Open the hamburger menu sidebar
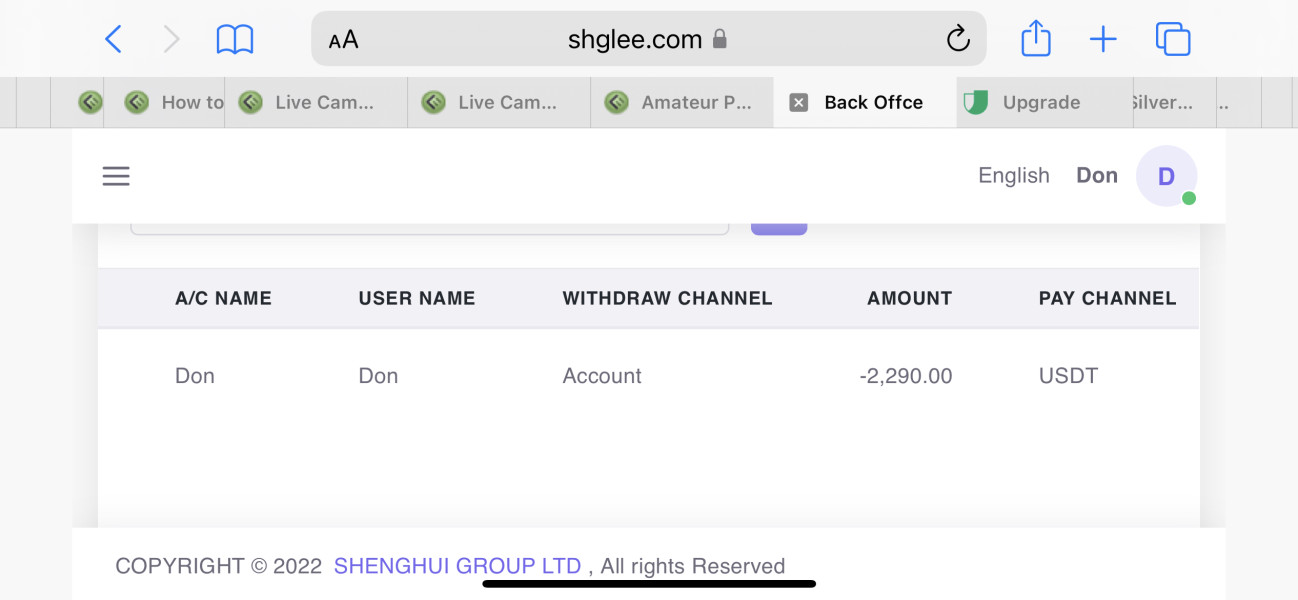Screen dimensions: 1298x600 (x=116, y=176)
